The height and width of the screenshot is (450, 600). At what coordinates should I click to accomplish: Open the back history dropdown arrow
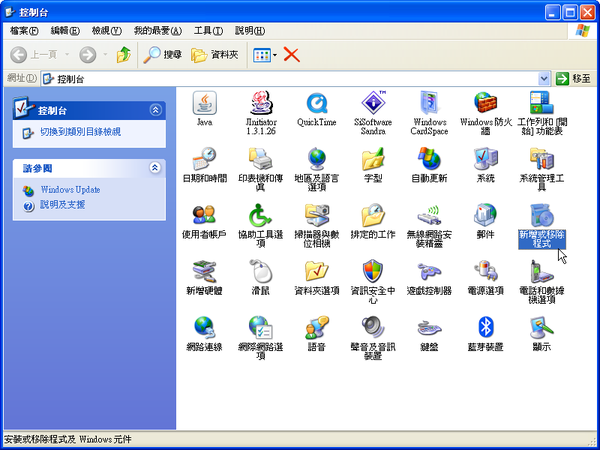pos(67,55)
